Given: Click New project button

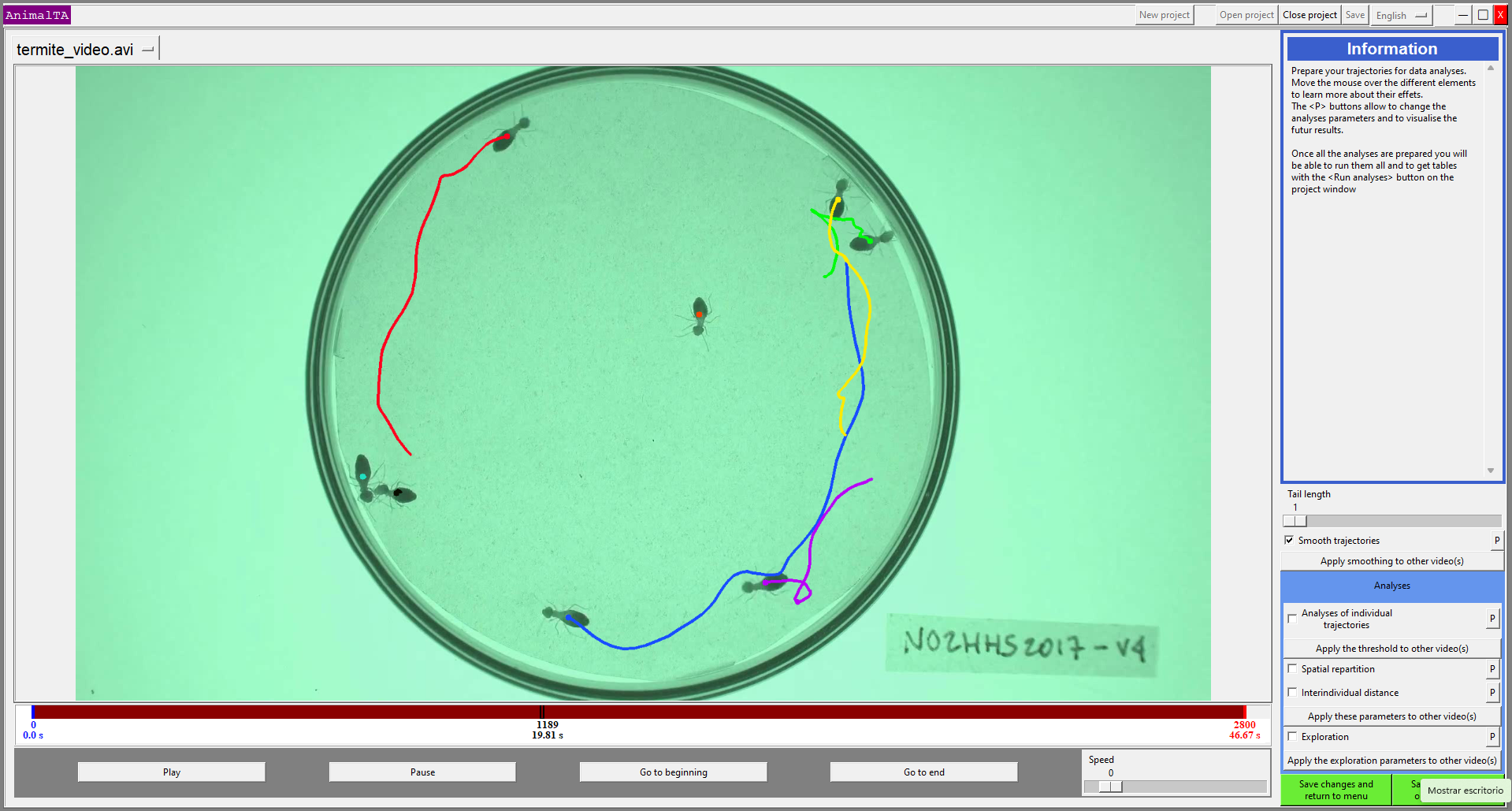Looking at the screenshot, I should (x=1164, y=15).
